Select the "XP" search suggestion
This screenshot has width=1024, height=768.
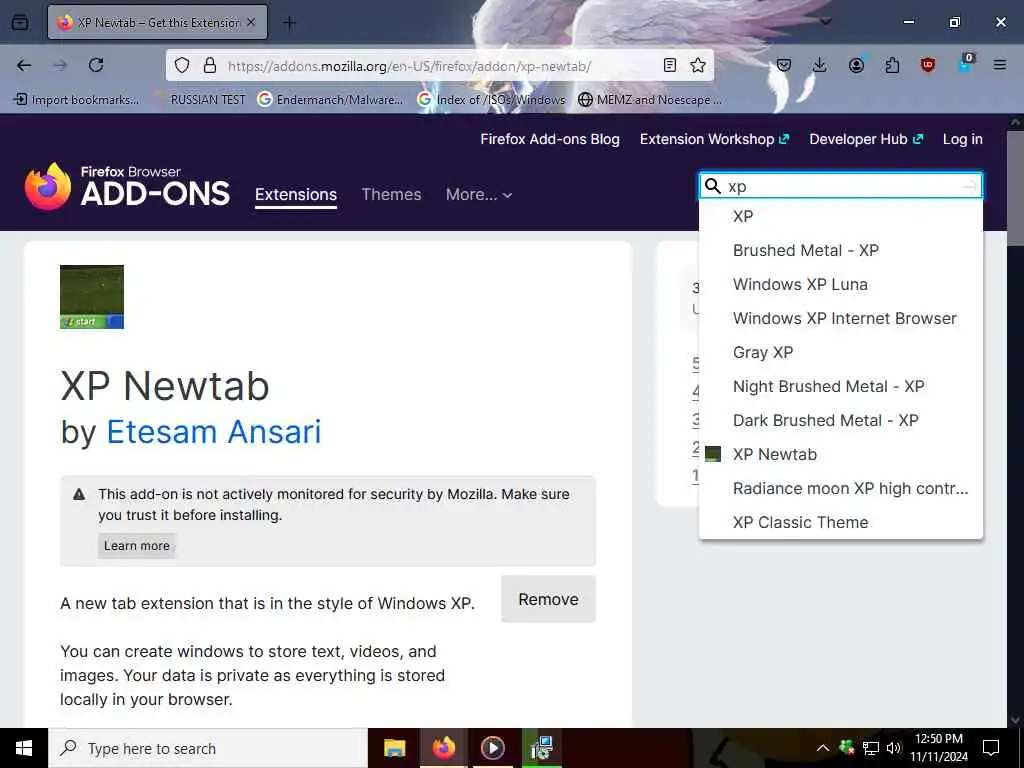tap(840, 216)
